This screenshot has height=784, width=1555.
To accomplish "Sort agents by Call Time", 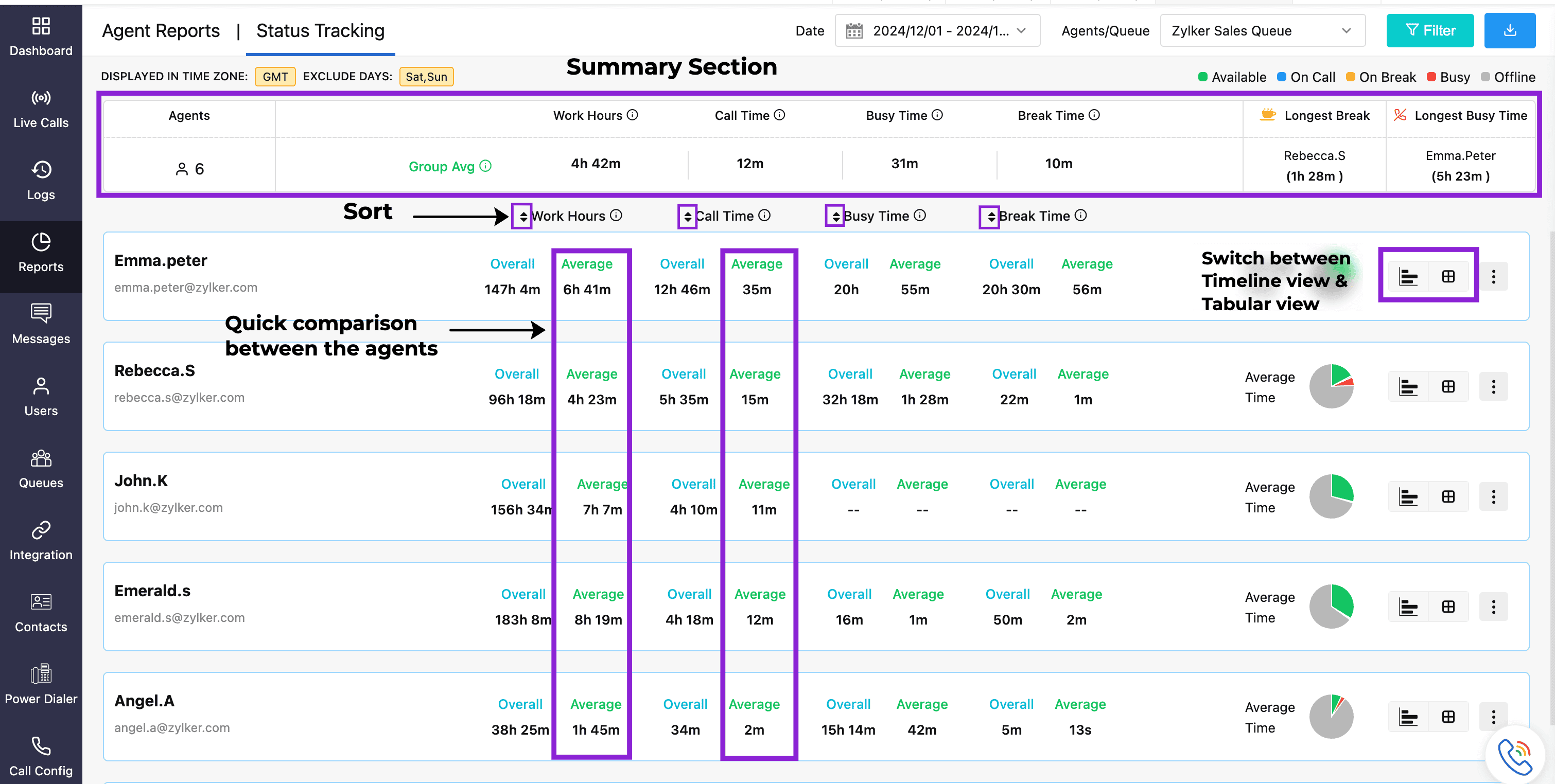I will (687, 217).
